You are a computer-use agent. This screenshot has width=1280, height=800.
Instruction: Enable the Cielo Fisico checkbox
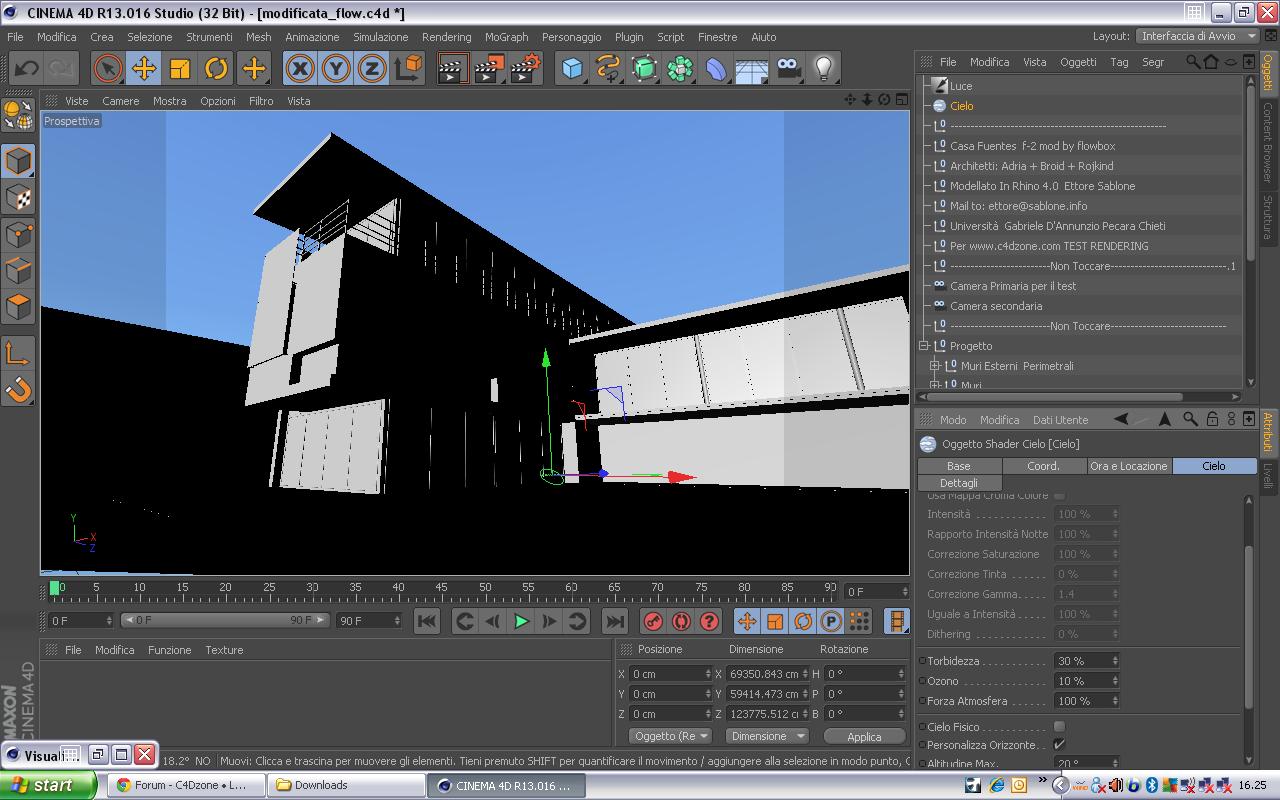click(1059, 727)
